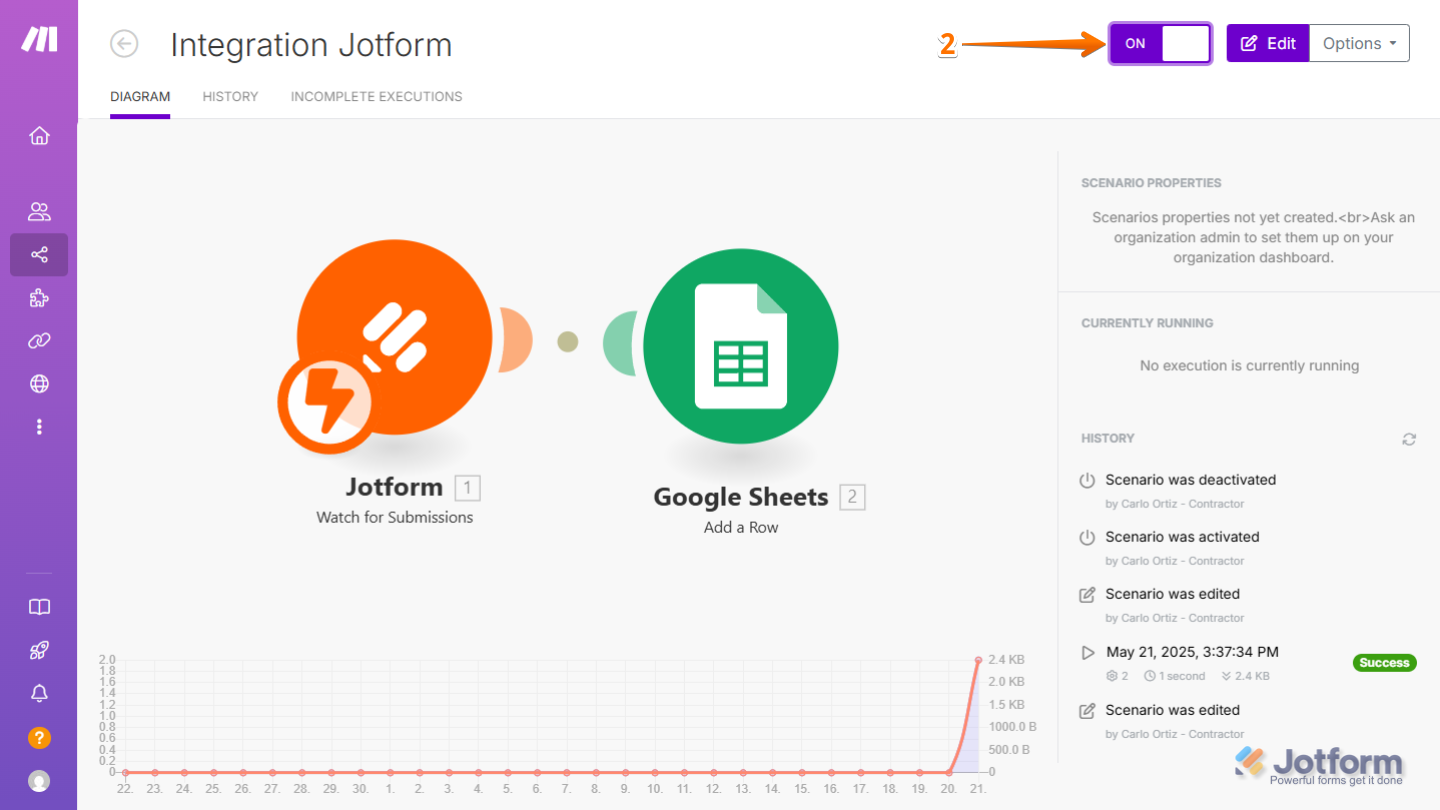Switch to the Incomplete Executions tab
Image resolution: width=1440 pixels, height=810 pixels.
[x=376, y=97]
